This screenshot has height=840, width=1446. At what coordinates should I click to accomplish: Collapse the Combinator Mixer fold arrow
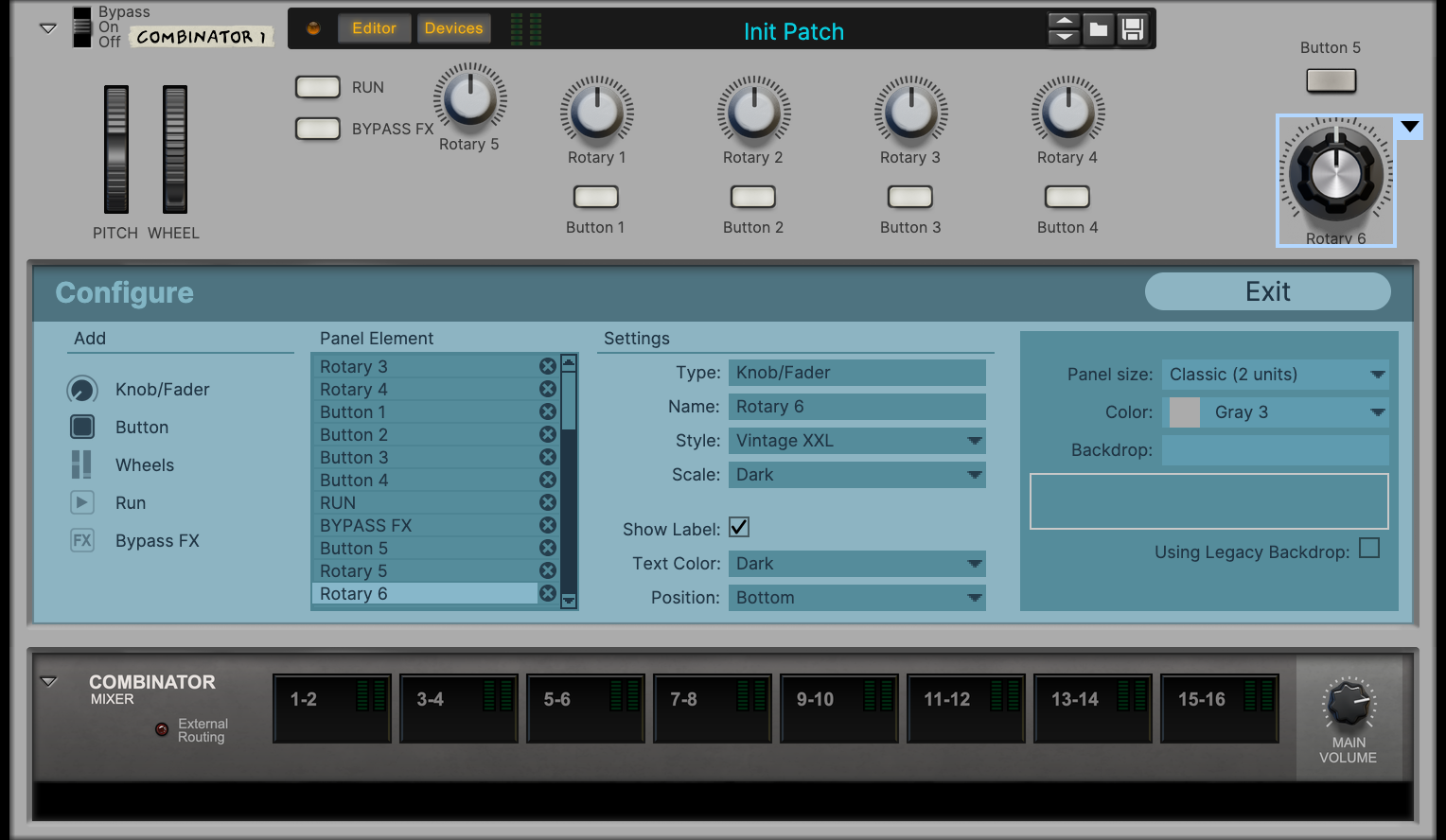(48, 681)
